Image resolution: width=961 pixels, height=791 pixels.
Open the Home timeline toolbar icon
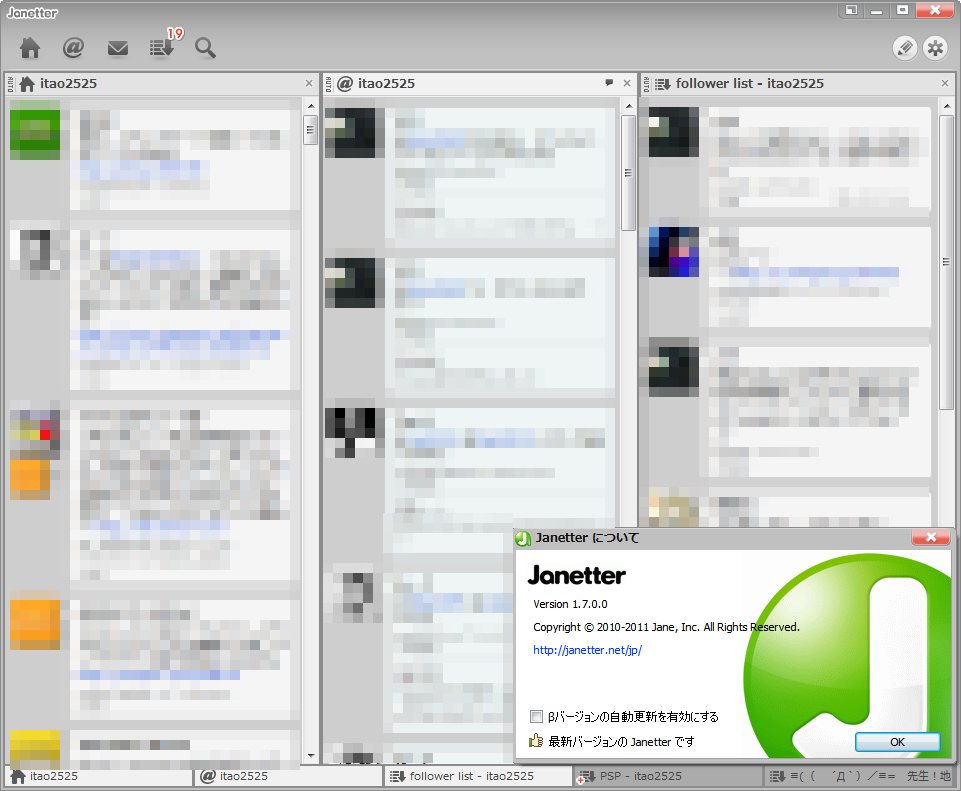tap(29, 47)
